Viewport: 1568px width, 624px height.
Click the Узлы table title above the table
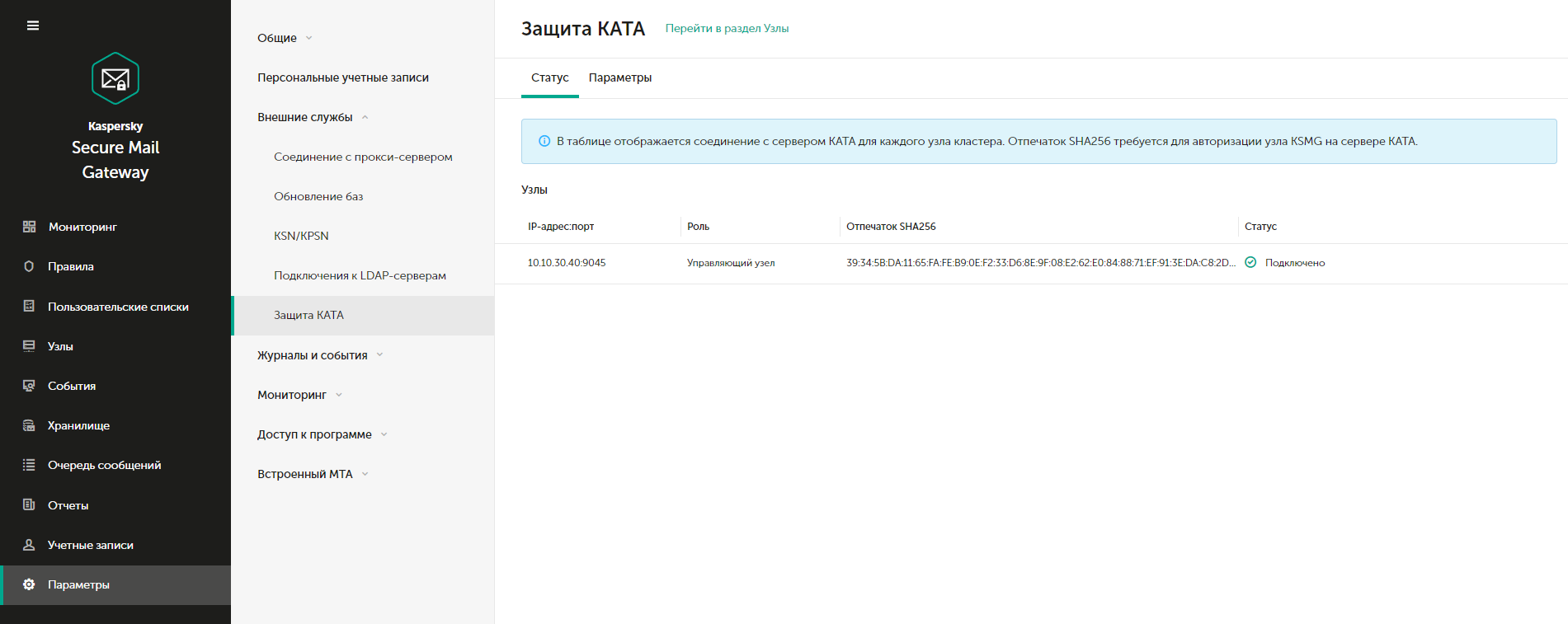coord(534,190)
